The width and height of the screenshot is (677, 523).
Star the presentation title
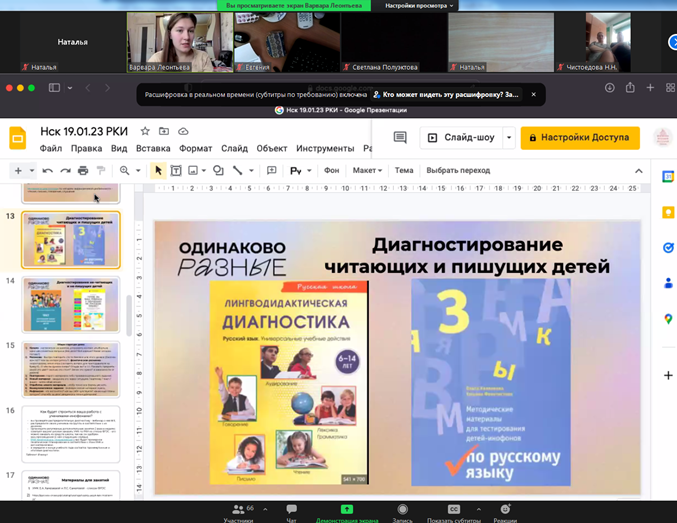(146, 131)
